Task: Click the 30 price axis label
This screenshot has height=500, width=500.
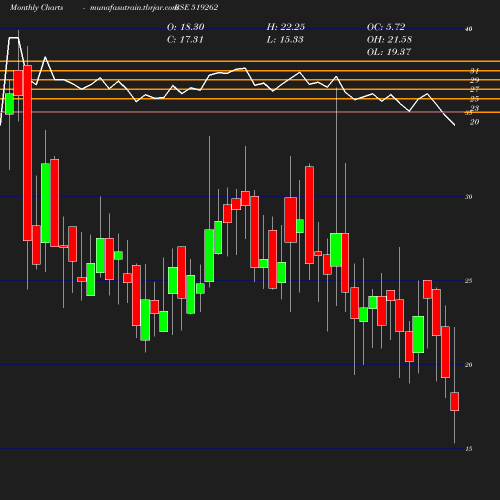Action: (x=469, y=197)
